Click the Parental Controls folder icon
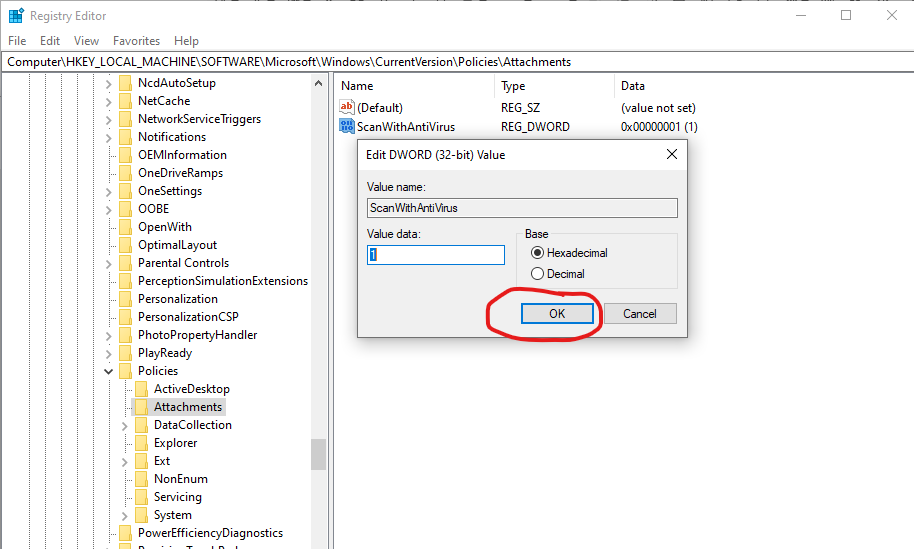This screenshot has height=549, width=914. [x=125, y=263]
